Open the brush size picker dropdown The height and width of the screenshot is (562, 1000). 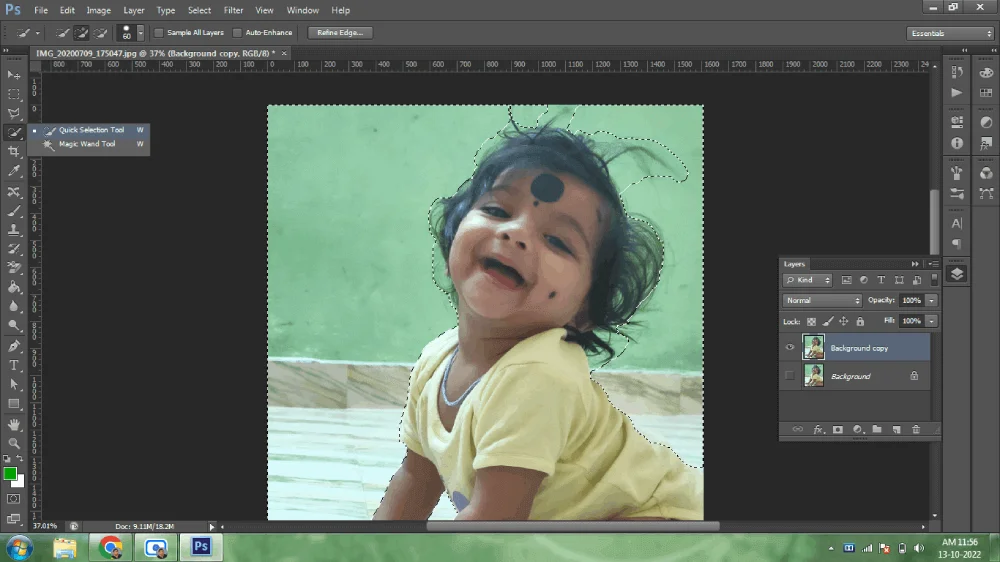140,33
